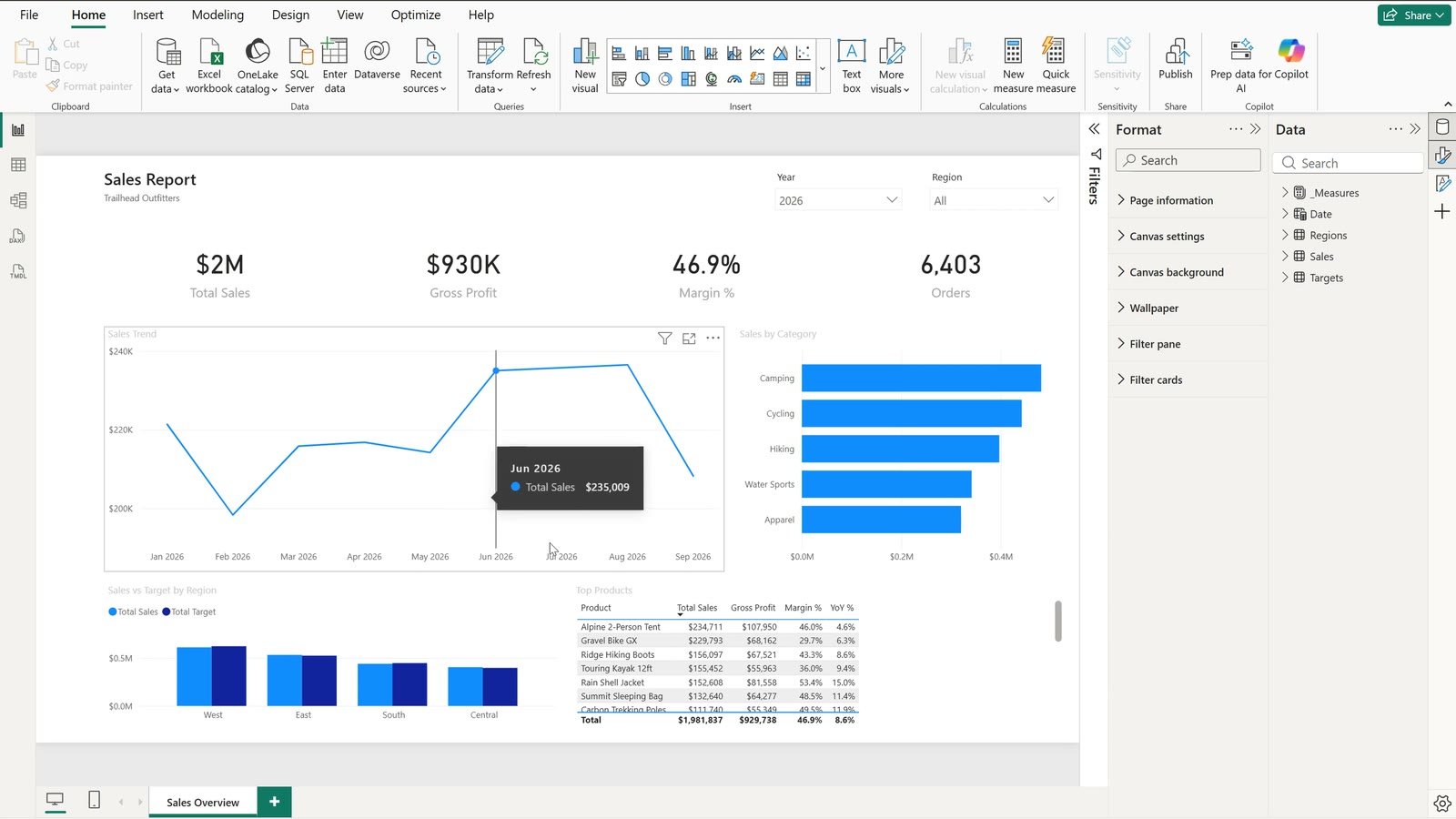The width and height of the screenshot is (1456, 819).
Task: Add a New visual
Action: (585, 66)
